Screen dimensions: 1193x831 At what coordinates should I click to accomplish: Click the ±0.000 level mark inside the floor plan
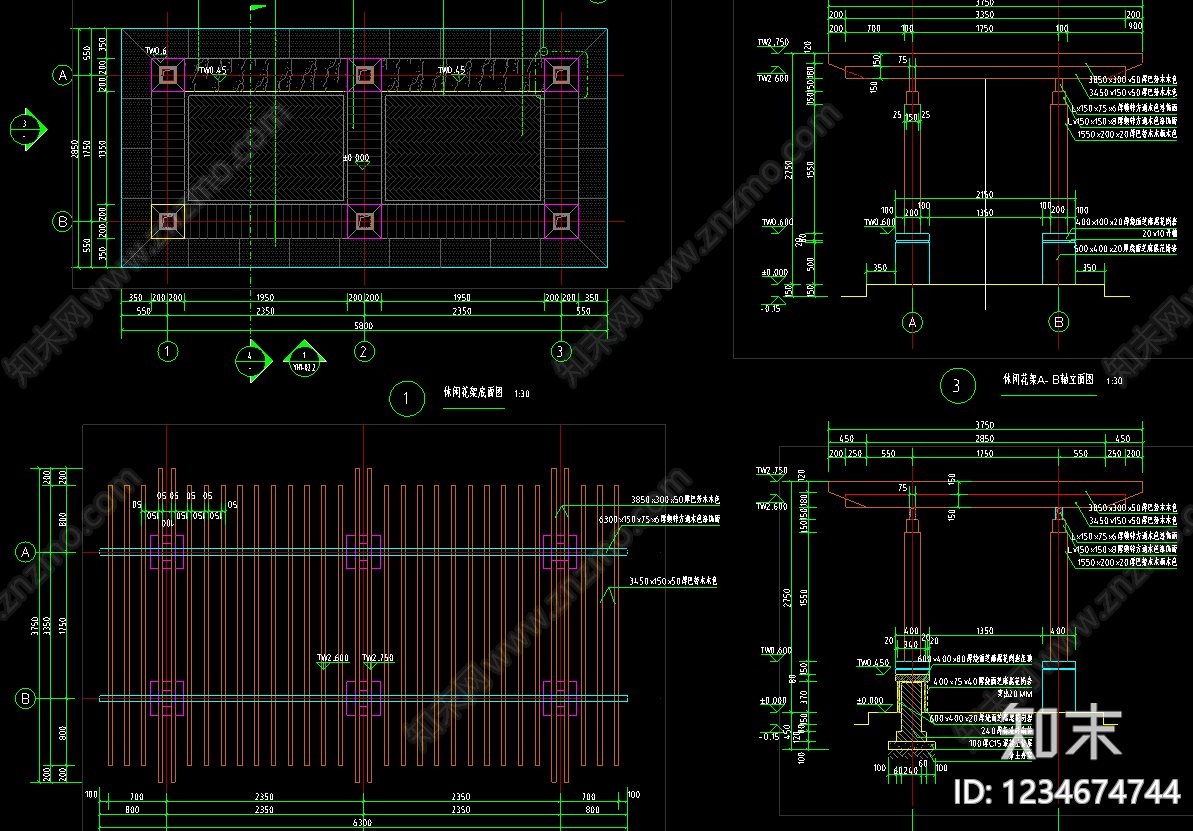coord(356,158)
